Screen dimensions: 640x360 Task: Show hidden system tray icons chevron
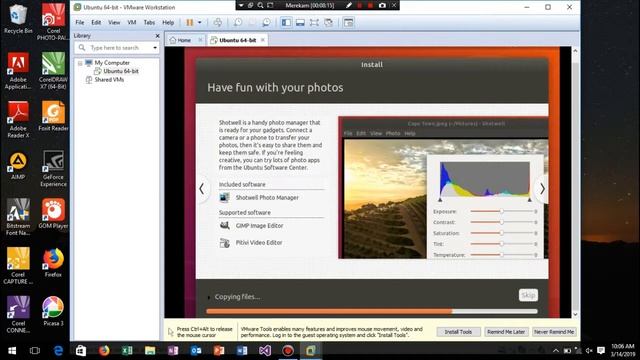click(x=556, y=351)
